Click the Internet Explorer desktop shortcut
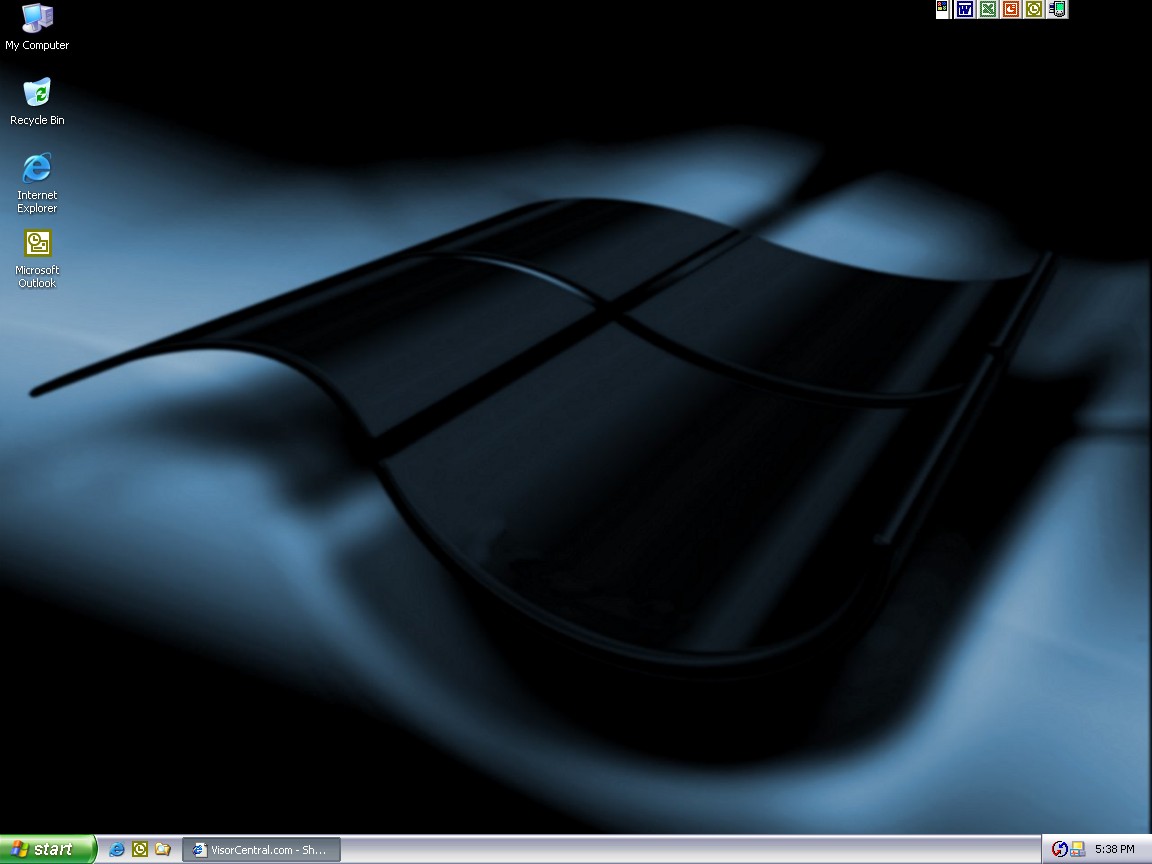Screen dimensions: 1152x864 click(37, 169)
